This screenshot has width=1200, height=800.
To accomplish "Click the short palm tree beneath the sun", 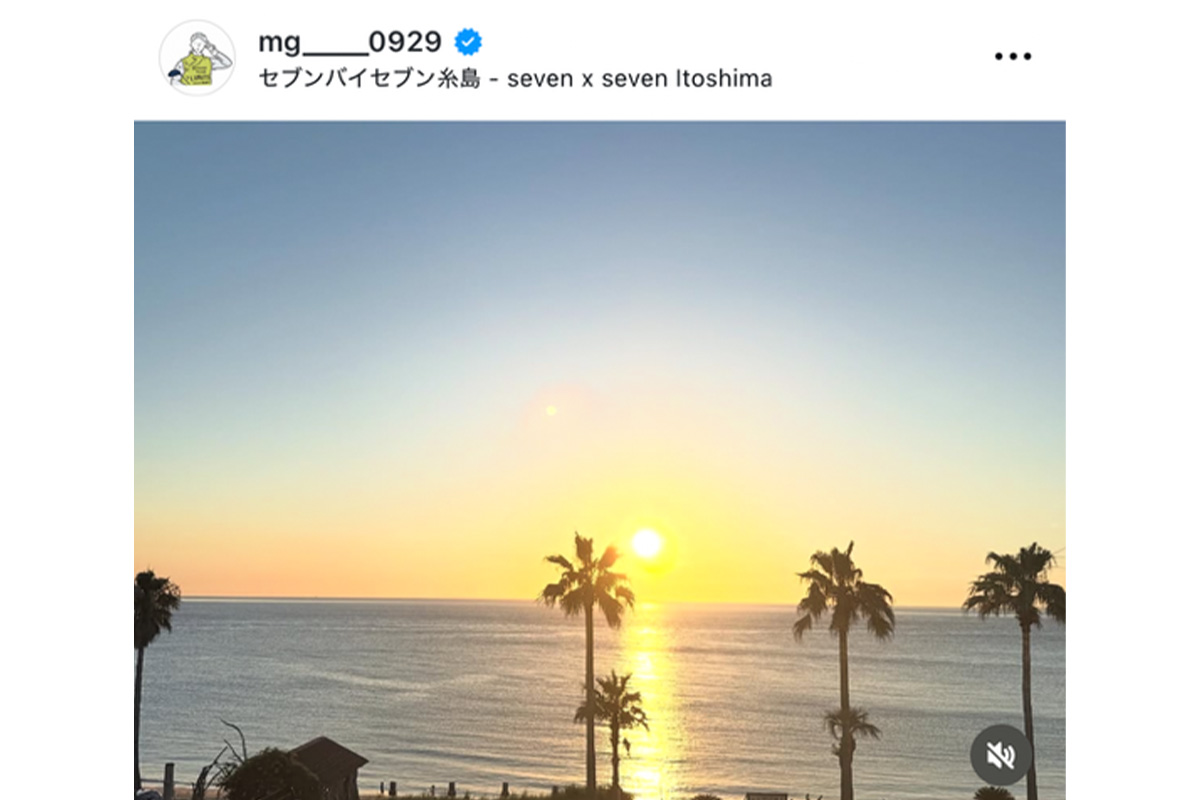I will (613, 715).
